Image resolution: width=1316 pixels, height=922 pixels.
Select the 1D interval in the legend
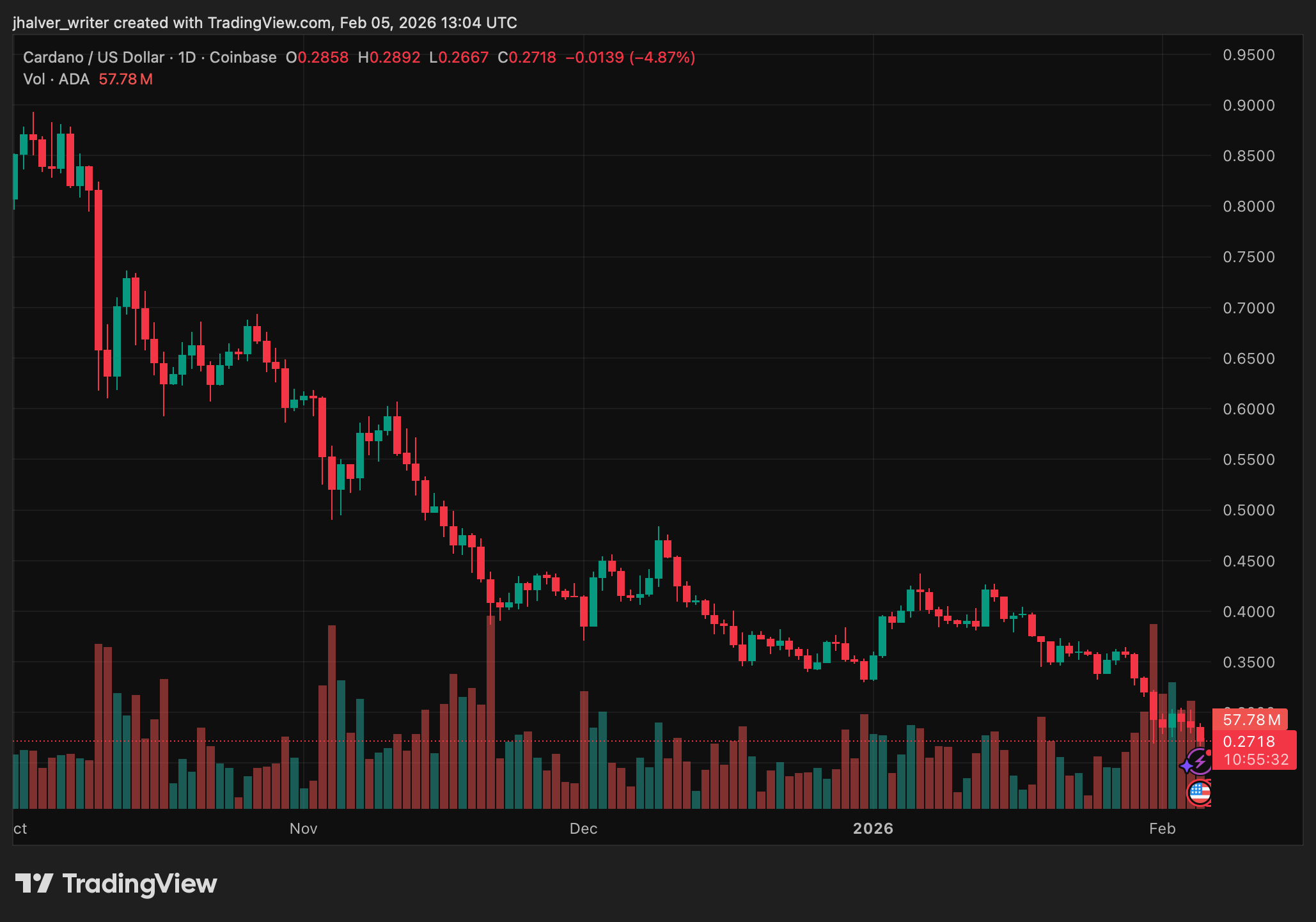pos(187,58)
